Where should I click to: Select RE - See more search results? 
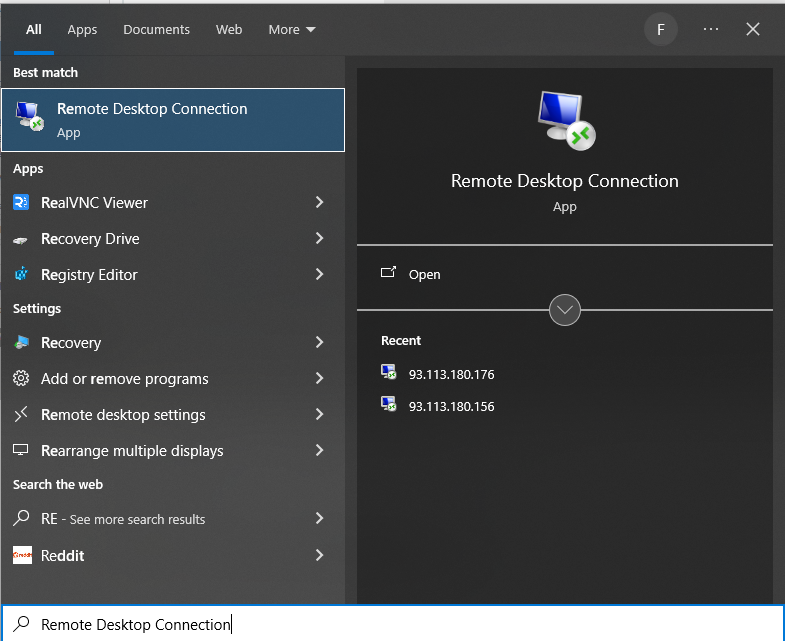[x=123, y=519]
